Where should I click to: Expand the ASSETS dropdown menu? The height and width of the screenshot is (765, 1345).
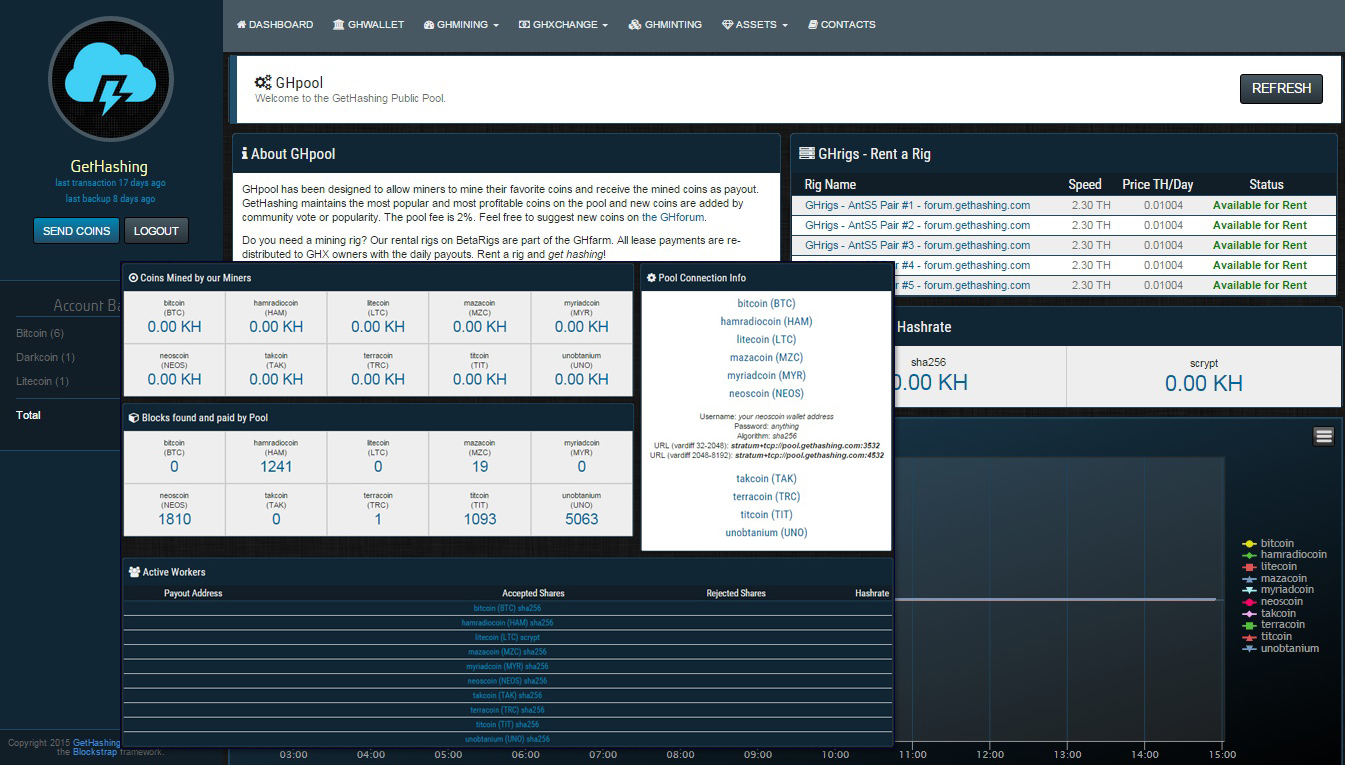(x=755, y=25)
